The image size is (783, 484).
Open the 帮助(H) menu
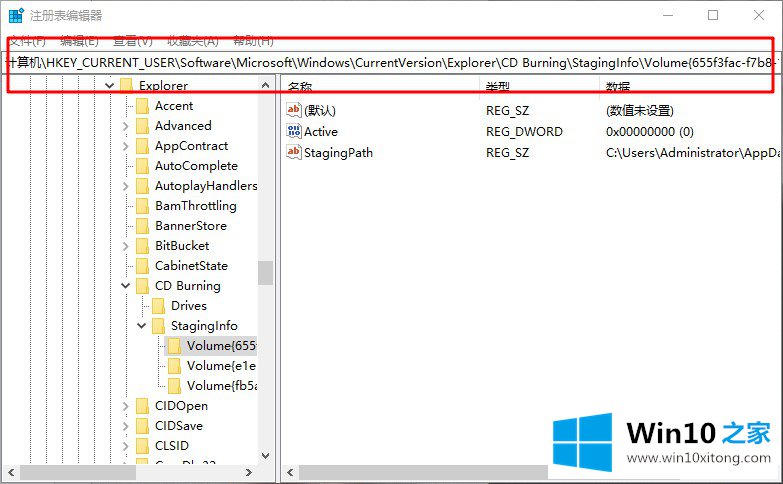(x=254, y=41)
